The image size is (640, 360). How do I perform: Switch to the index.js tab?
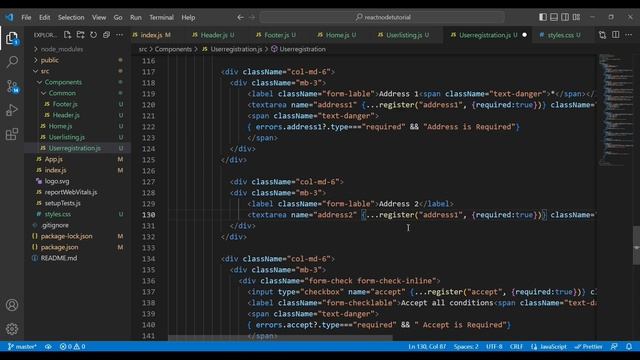point(151,35)
